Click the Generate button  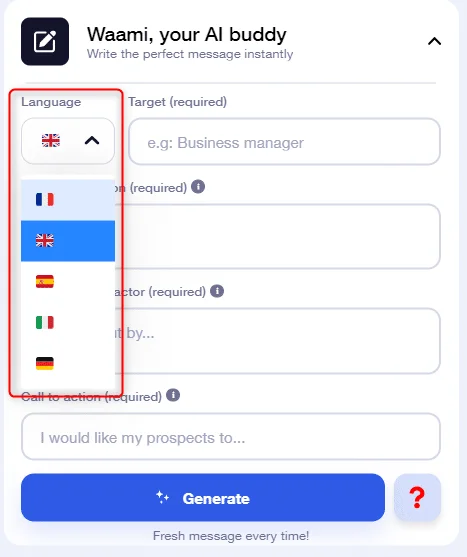pos(203,498)
